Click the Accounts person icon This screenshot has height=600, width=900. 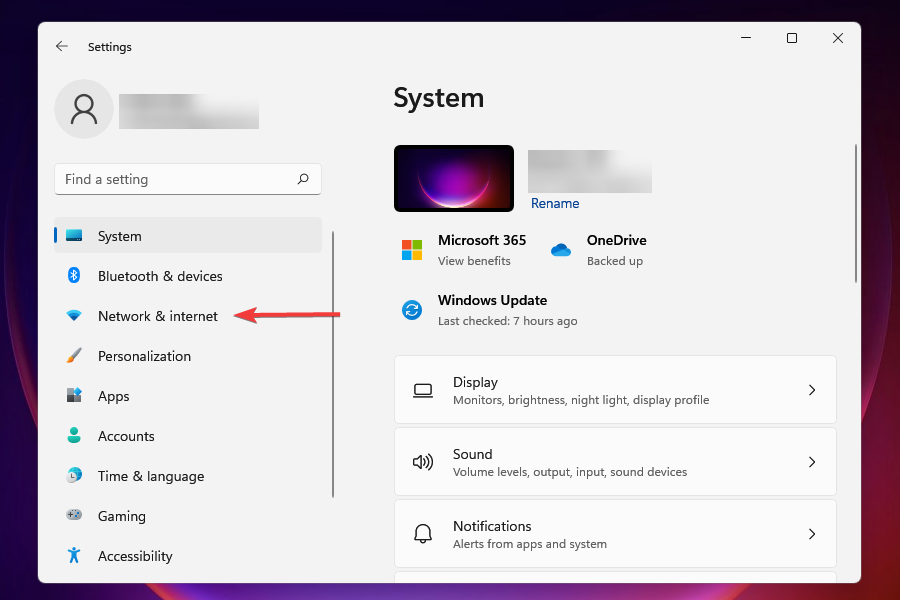coord(74,435)
